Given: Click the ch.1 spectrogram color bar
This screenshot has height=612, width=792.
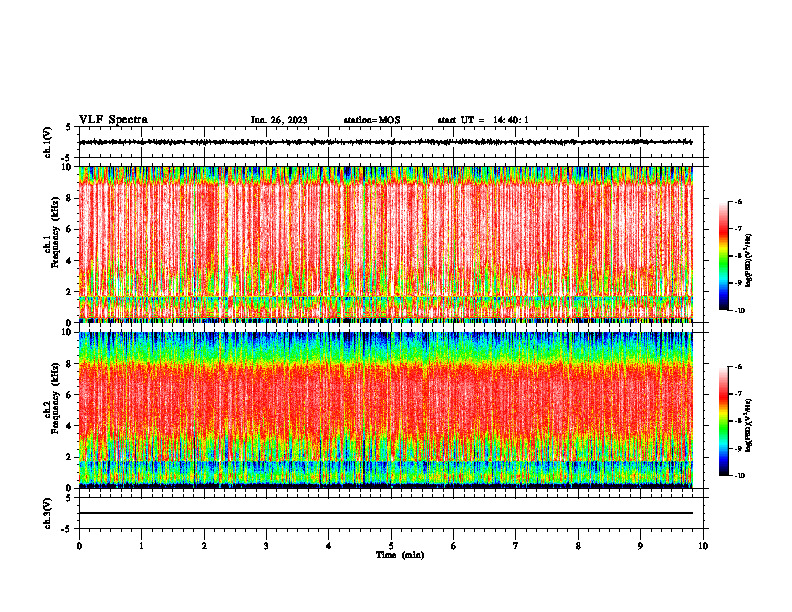Looking at the screenshot, I should (723, 256).
